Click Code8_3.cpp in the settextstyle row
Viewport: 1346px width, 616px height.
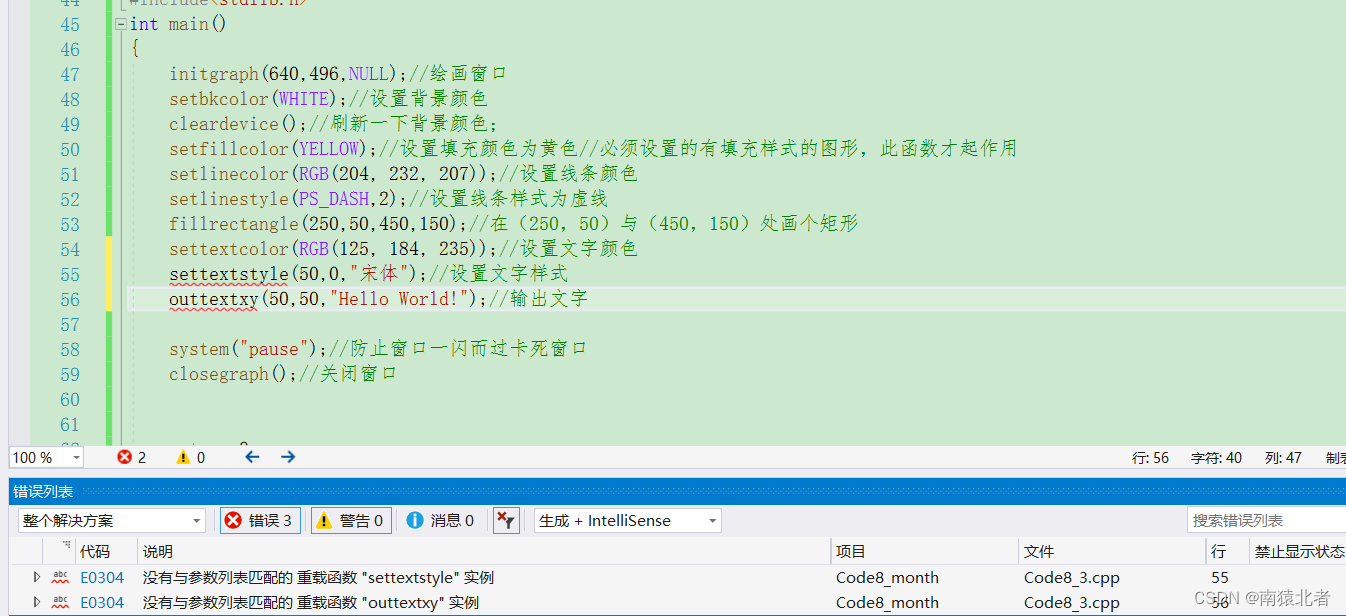1071,577
